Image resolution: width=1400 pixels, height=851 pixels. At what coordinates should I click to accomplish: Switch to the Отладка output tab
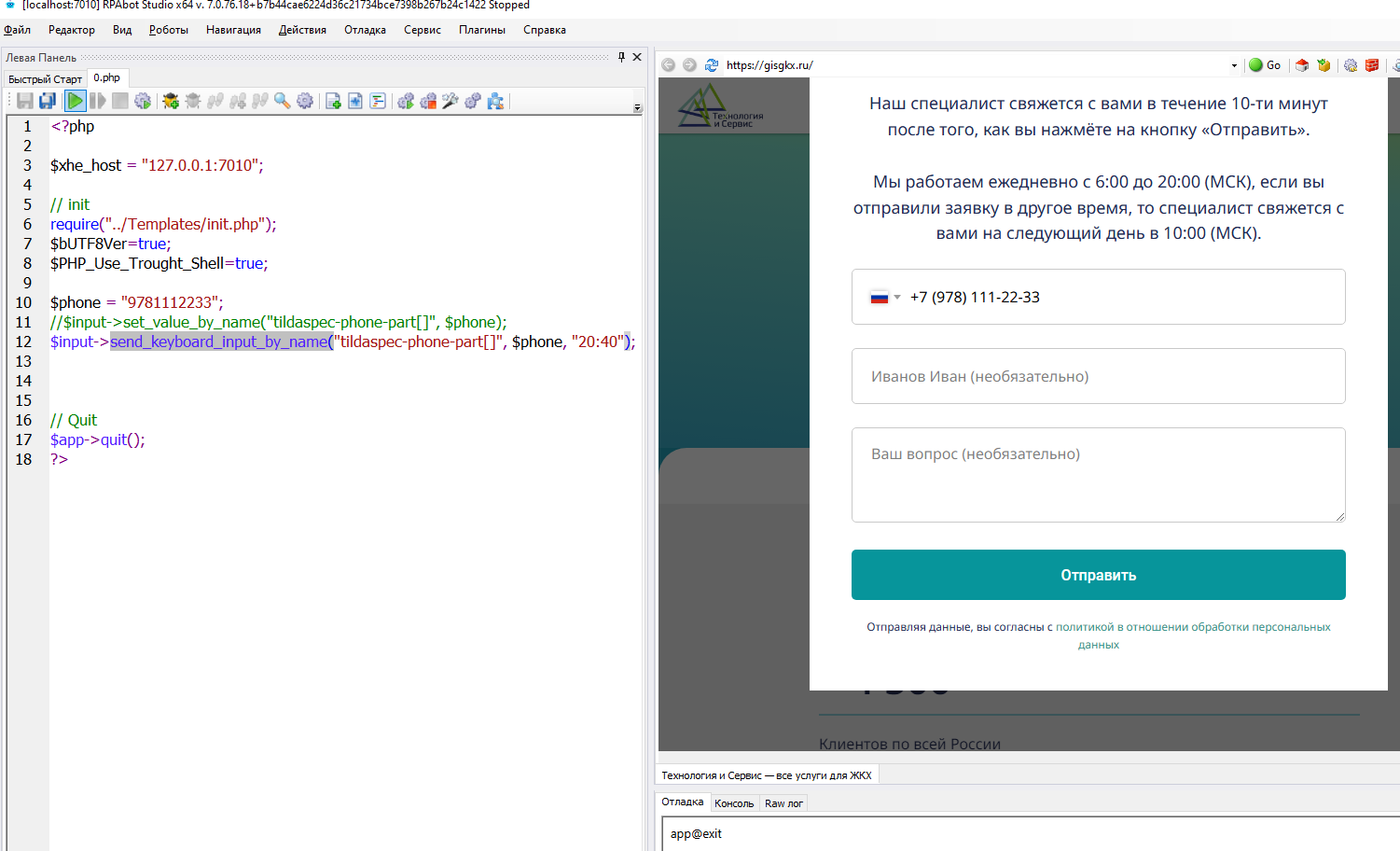click(683, 802)
